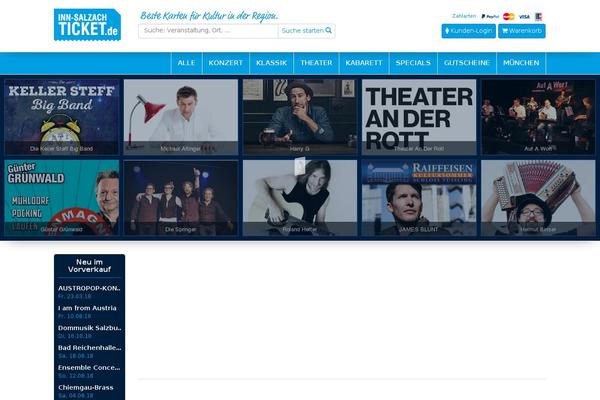600x400 pixels.
Task: Open the Günter Grünwald event tile
Action: pyautogui.click(x=62, y=198)
